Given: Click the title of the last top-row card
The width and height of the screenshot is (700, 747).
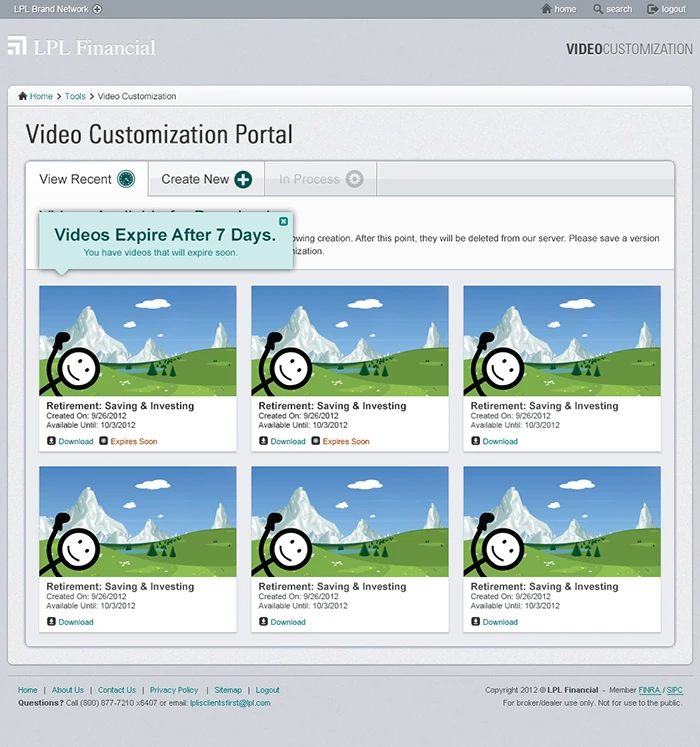Looking at the screenshot, I should click(x=545, y=406).
